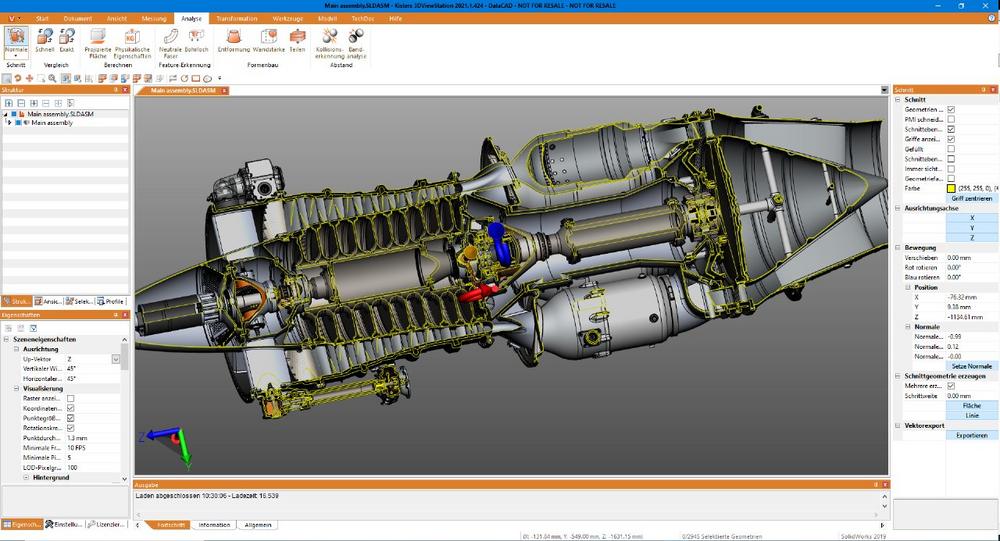Image resolution: width=1000 pixels, height=541 pixels.
Task: Click the Exportieren button
Action: pos(971,435)
